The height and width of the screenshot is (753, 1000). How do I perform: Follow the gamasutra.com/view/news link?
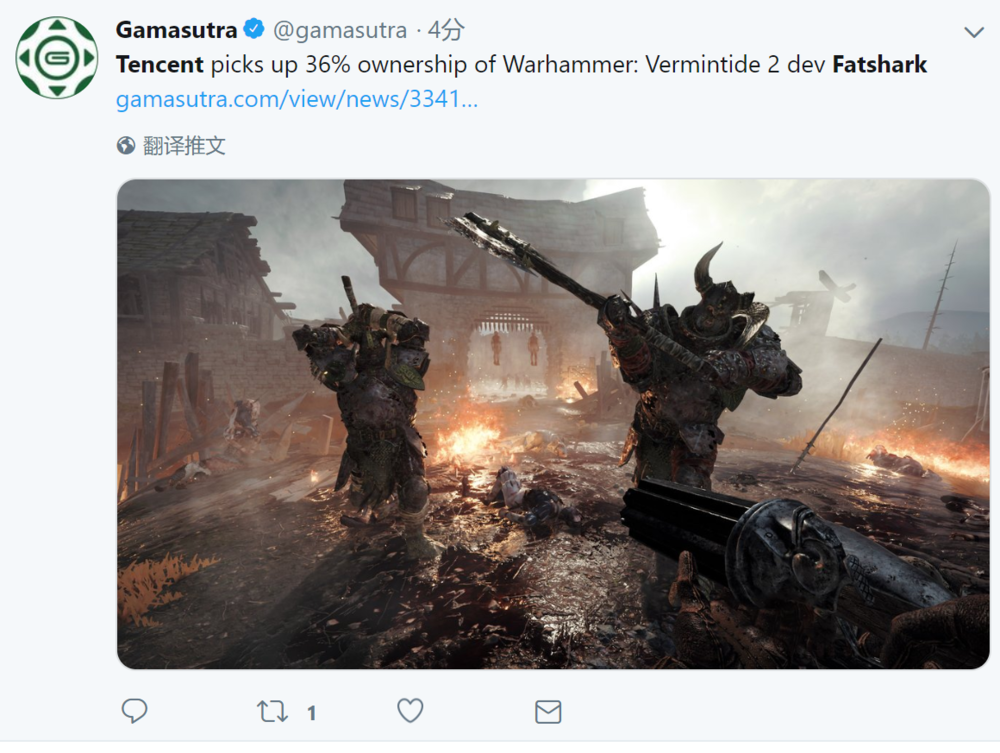point(297,99)
